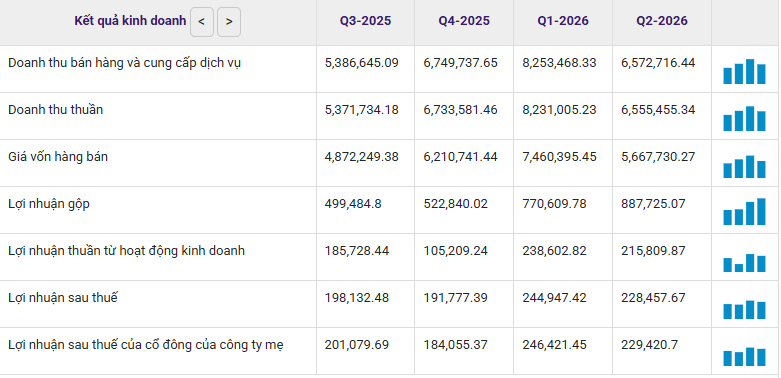
Task: Select the Q3-2025 column header
Action: pos(366,21)
